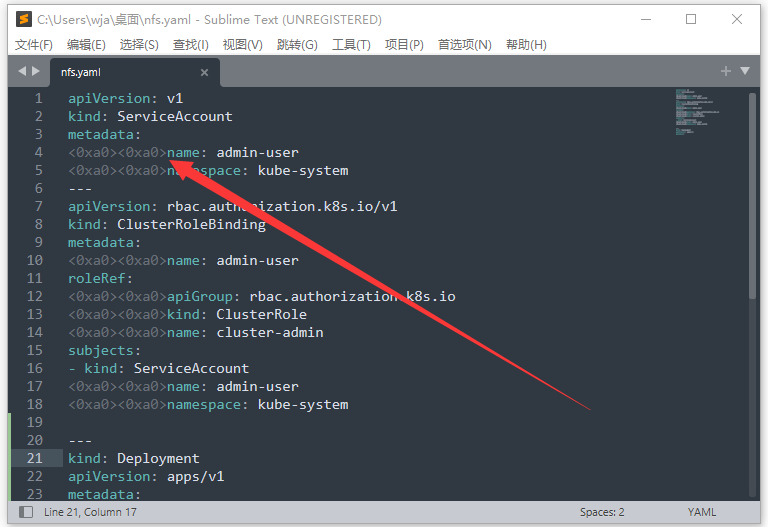
Task: Click 'ClusterRole' on line 13
Action: coord(262,314)
